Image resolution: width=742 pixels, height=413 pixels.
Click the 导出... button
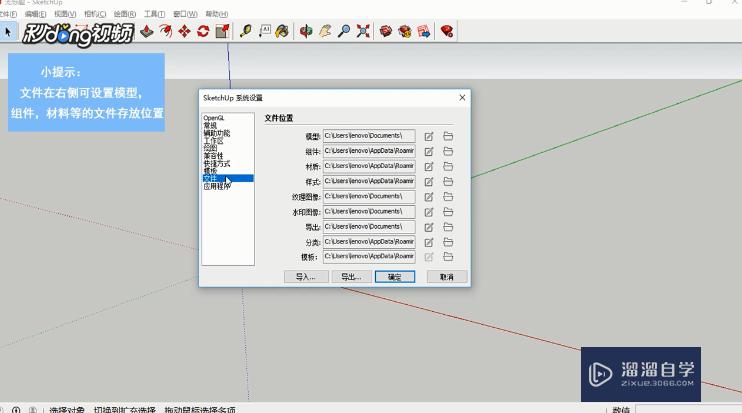coord(352,277)
